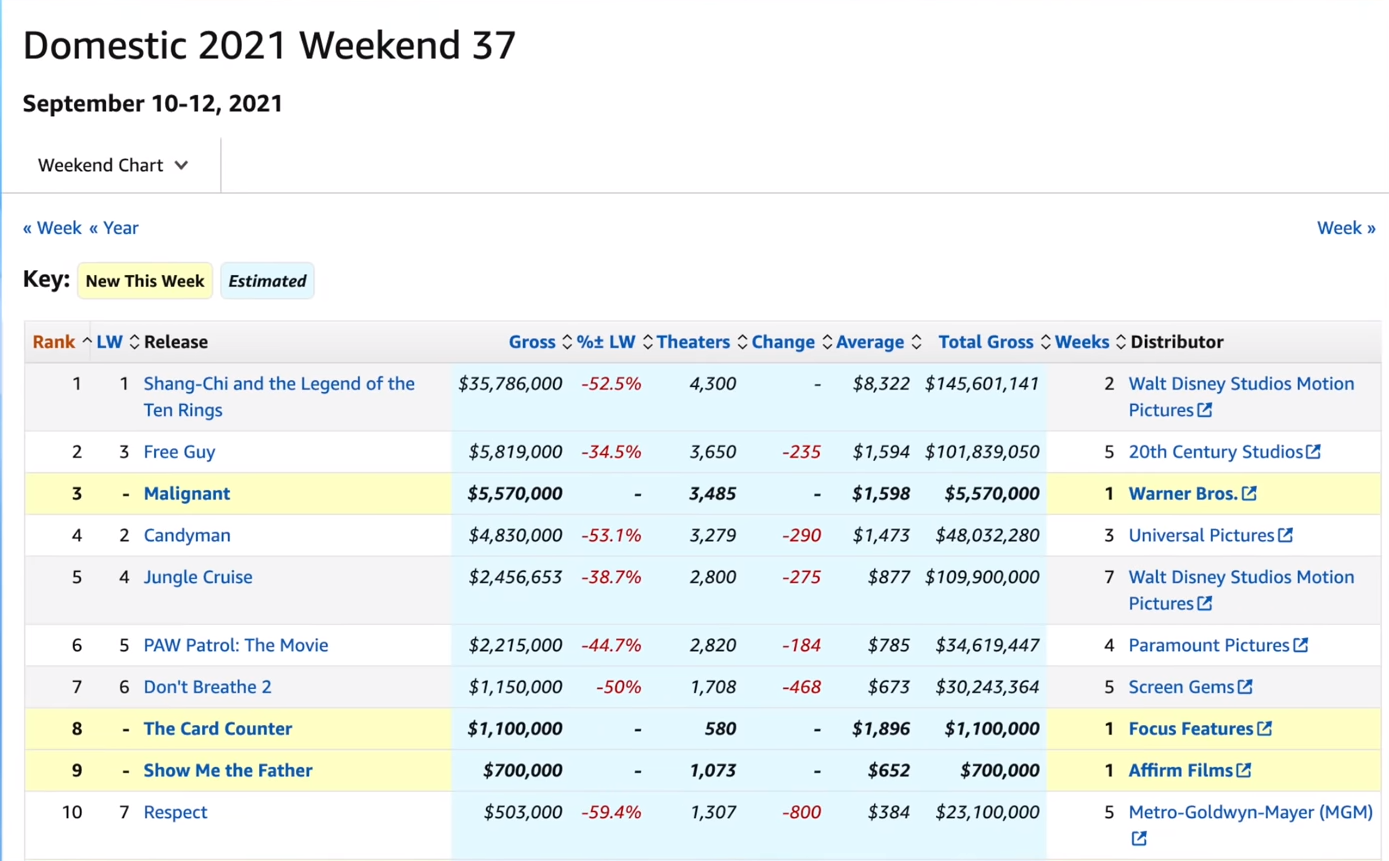This screenshot has height=861, width=1389.
Task: Click external link icon beside Focus Features
Action: tap(1264, 729)
